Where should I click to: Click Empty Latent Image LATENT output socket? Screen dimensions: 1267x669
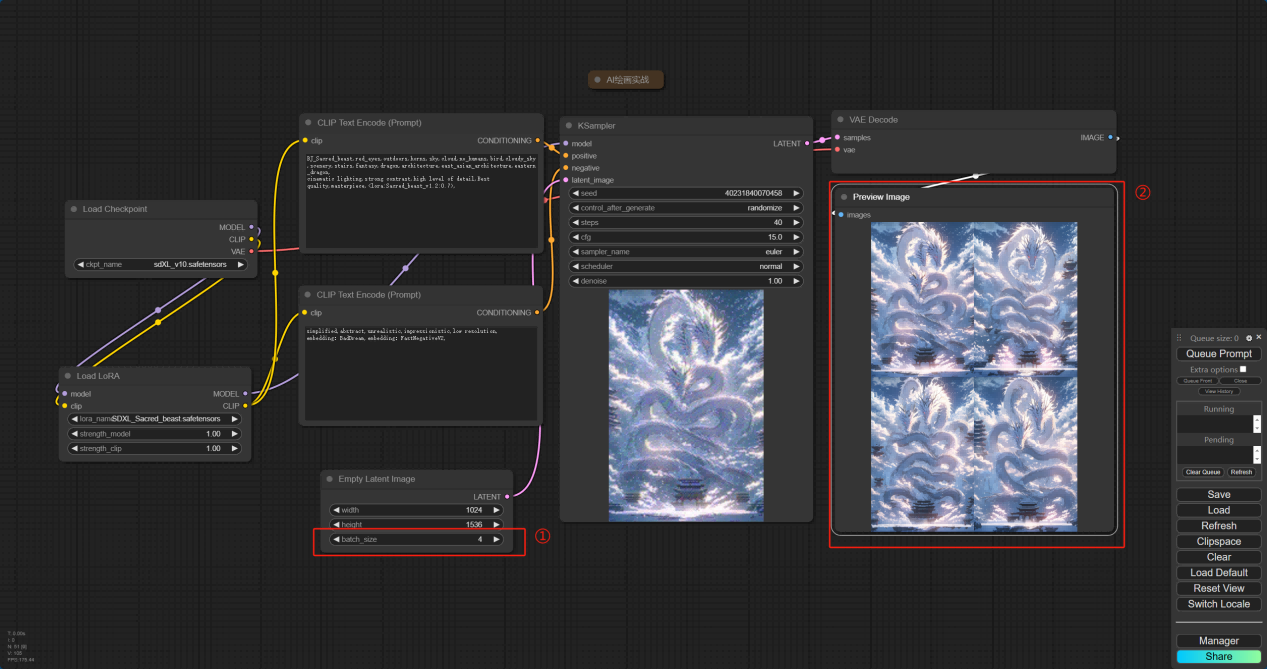[x=507, y=496]
